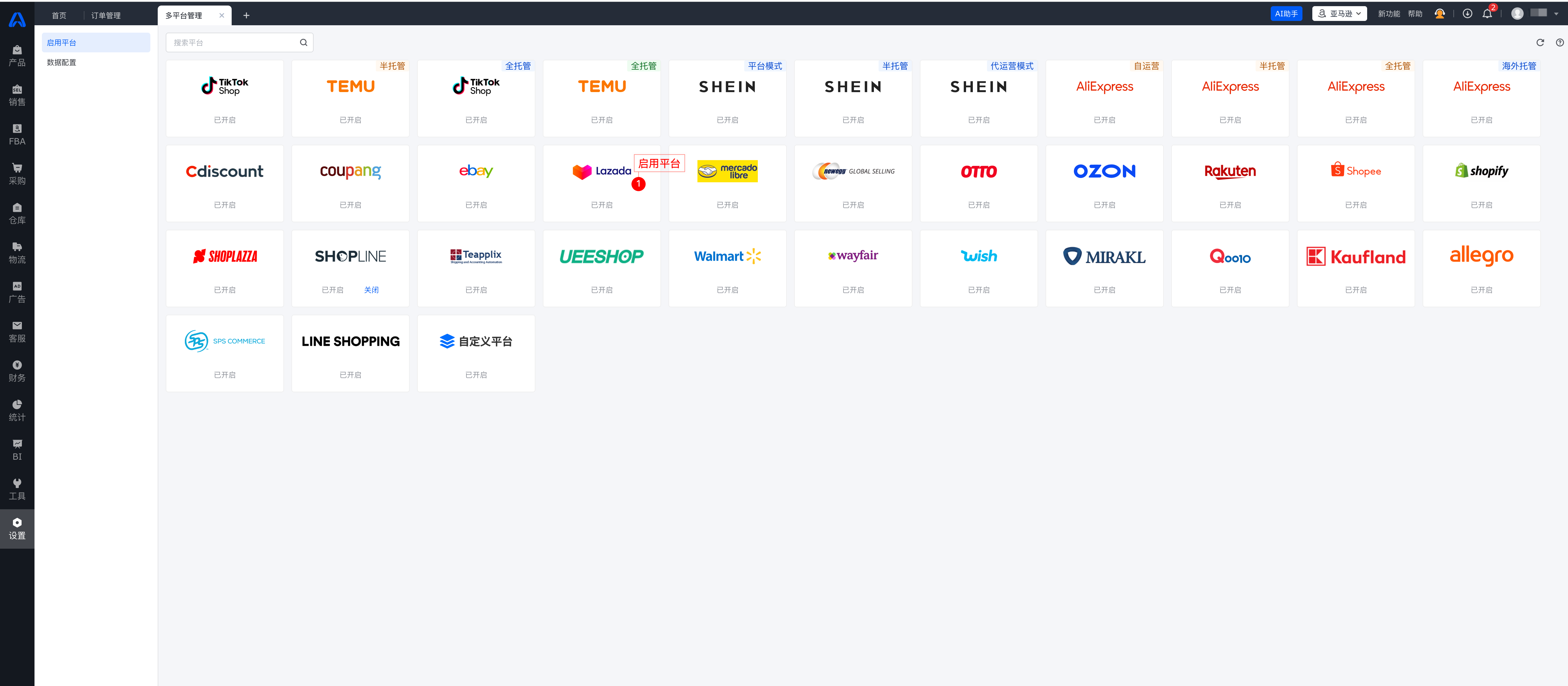The image size is (1568, 686).
Task: Open the 广告 sidebar section
Action: [x=17, y=293]
